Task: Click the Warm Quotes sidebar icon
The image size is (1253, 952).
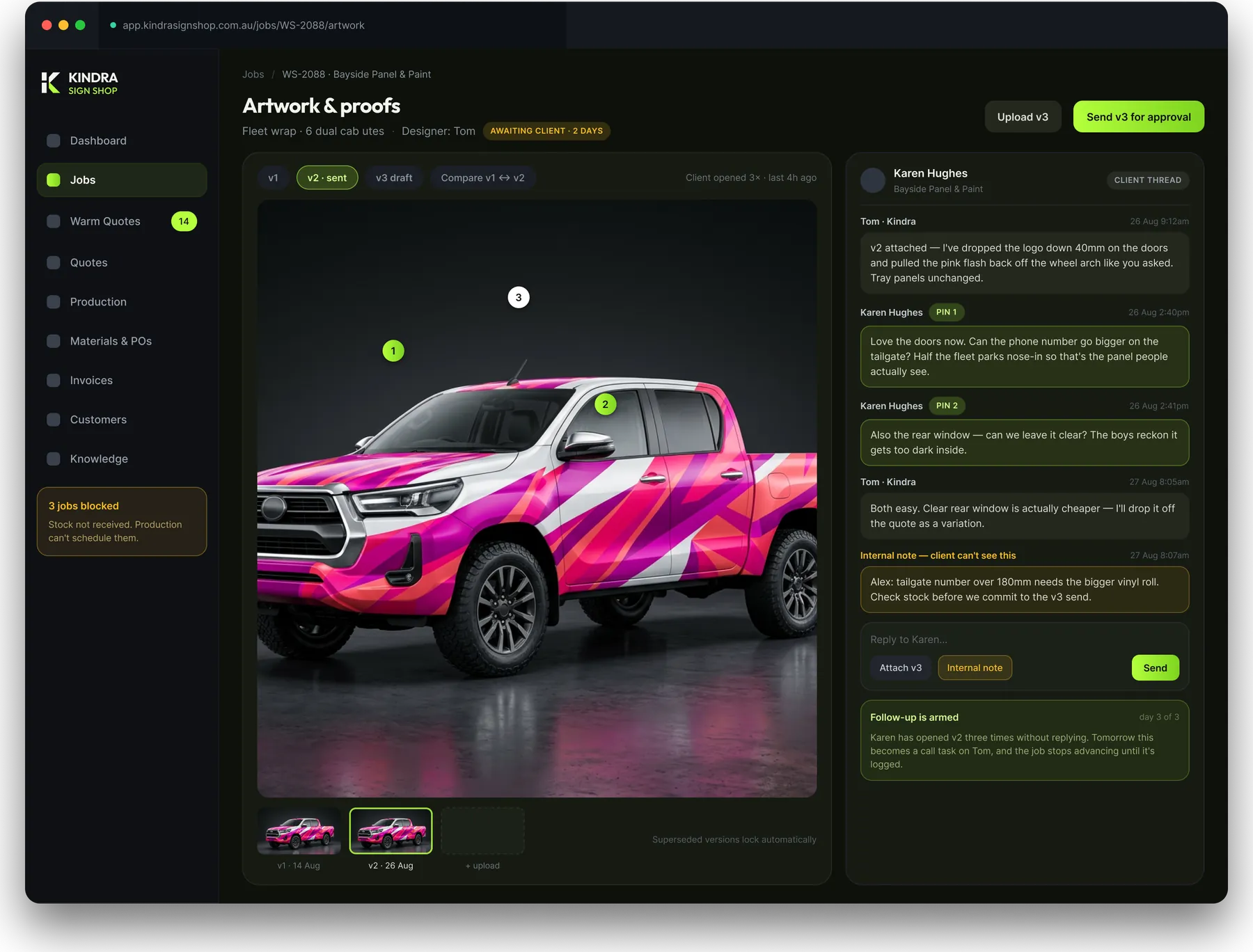Action: 54,221
